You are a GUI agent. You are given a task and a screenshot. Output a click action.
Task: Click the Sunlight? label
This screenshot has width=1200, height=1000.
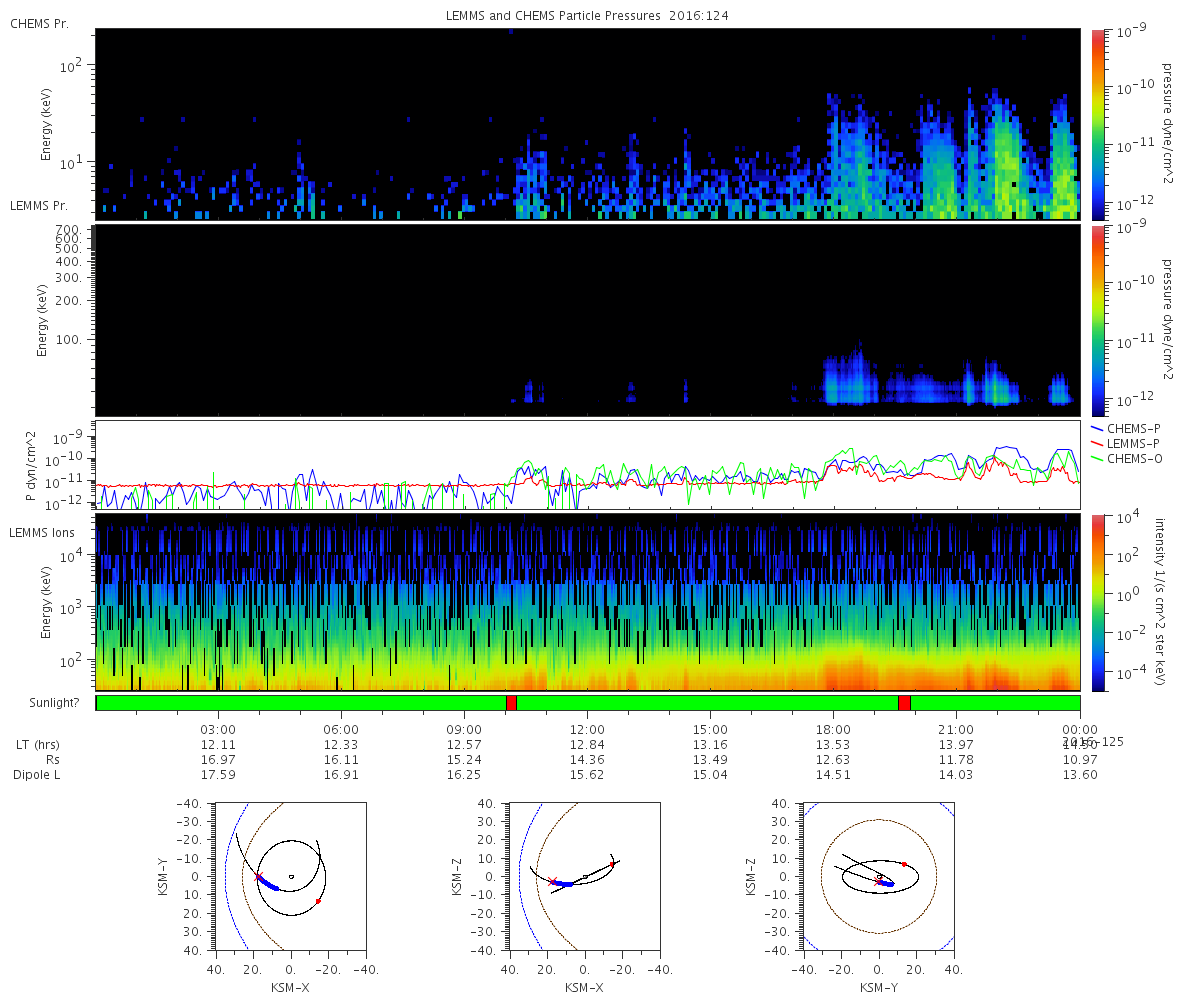tap(43, 703)
